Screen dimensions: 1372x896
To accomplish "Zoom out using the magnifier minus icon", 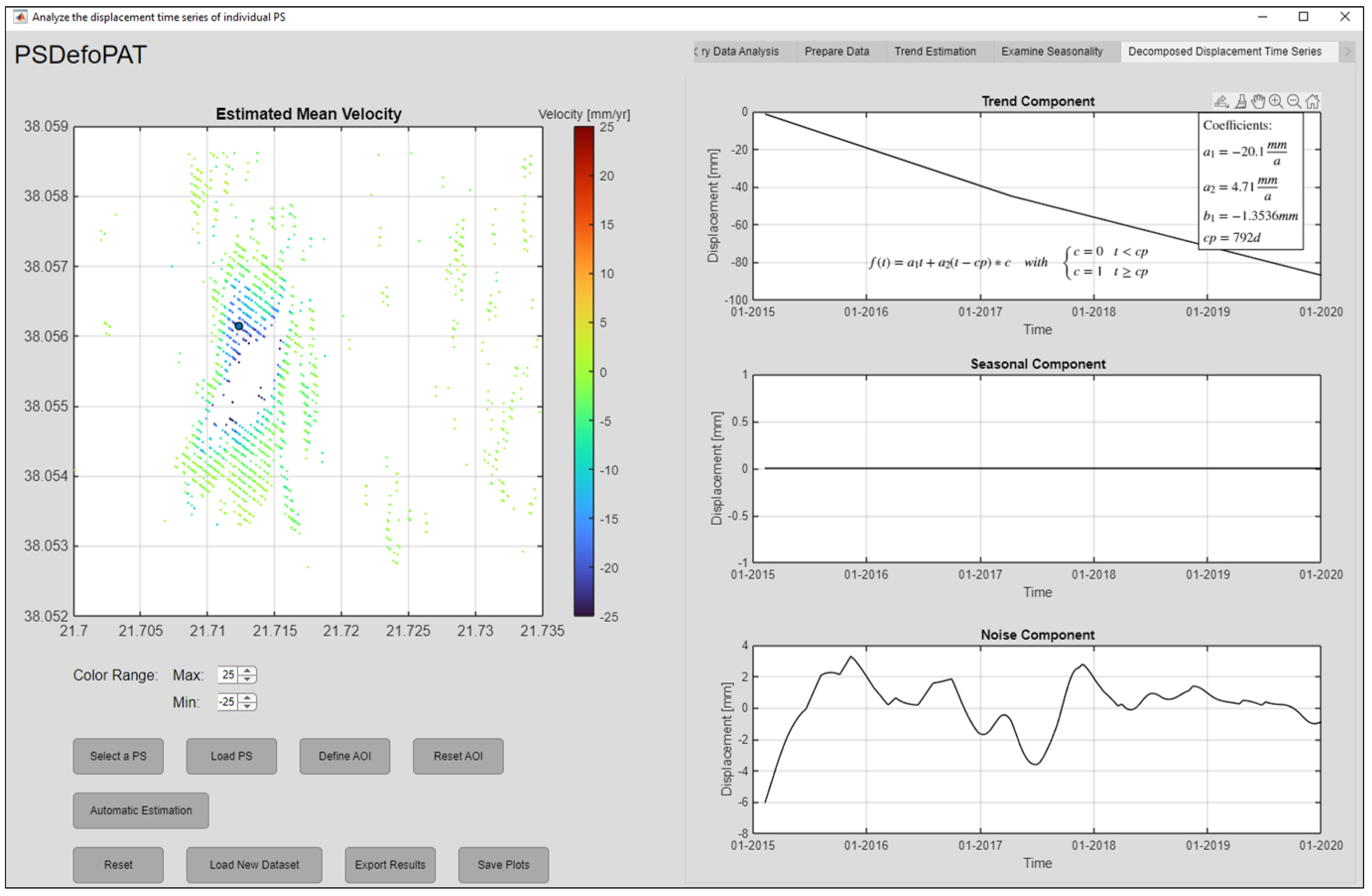I will click(x=1294, y=102).
